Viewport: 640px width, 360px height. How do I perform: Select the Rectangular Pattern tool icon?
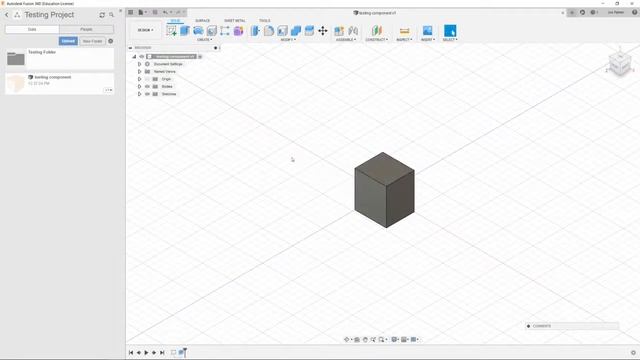tap(225, 31)
